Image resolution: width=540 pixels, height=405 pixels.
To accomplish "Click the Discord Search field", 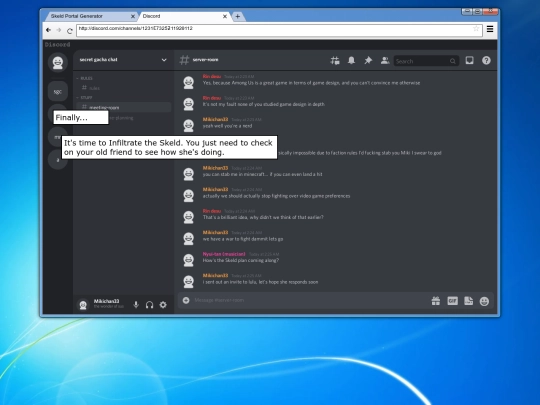I will (426, 61).
